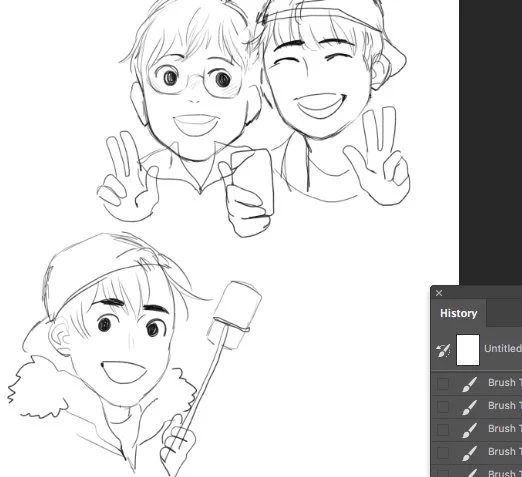Click brush icon of third Brush Tool state
Screen dimensions: 522x477
pyautogui.click(x=469, y=430)
